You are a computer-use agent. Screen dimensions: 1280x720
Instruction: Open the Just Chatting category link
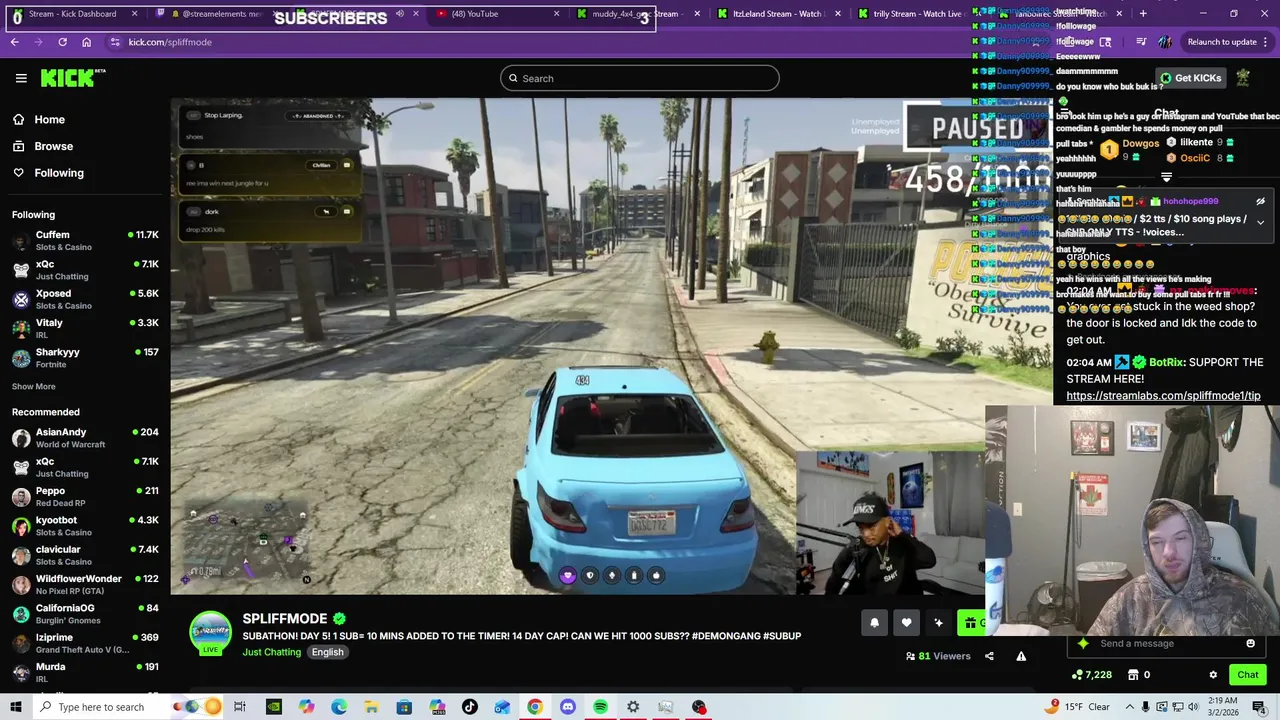[x=271, y=652]
